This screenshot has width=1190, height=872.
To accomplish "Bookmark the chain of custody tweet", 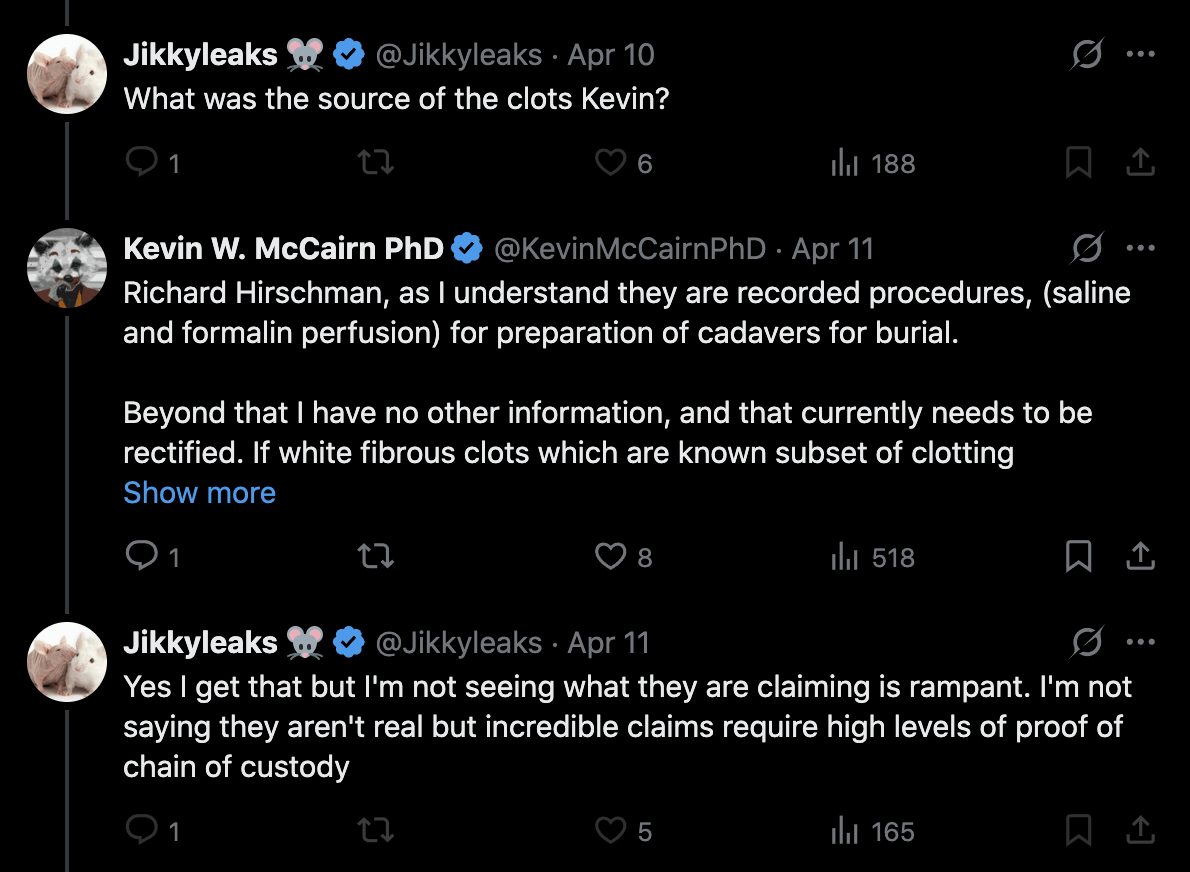I will pos(1078,831).
